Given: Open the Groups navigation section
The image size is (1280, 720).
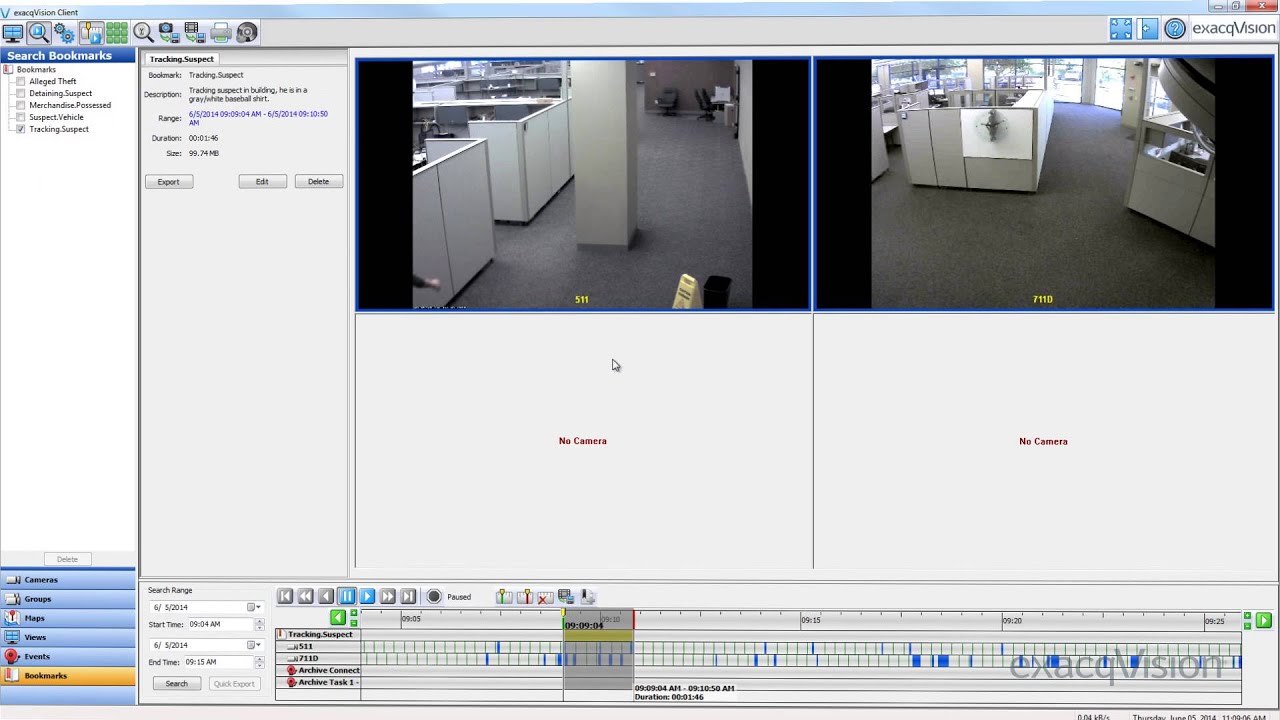Looking at the screenshot, I should pos(68,599).
